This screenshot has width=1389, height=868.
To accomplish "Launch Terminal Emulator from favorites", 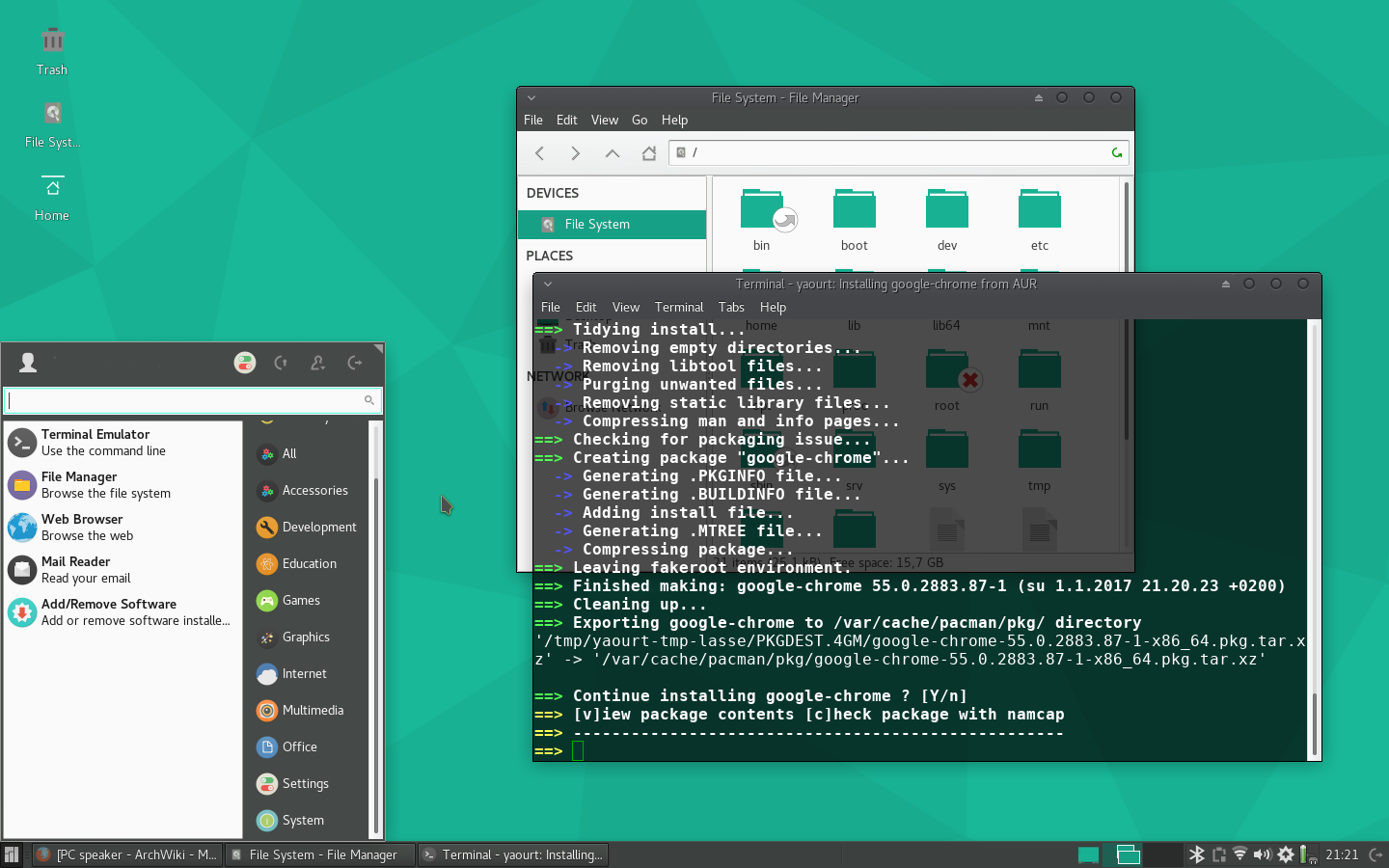I will click(123, 443).
